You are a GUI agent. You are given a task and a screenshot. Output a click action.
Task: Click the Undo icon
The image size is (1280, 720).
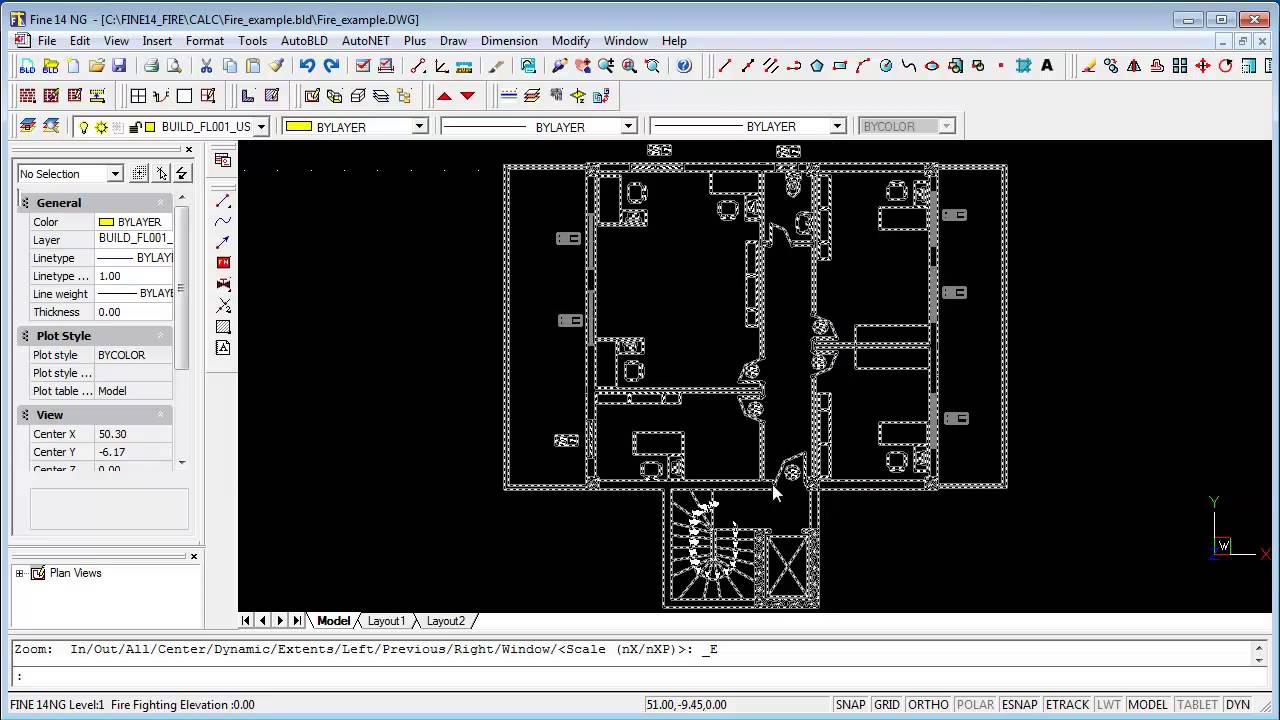pos(309,66)
